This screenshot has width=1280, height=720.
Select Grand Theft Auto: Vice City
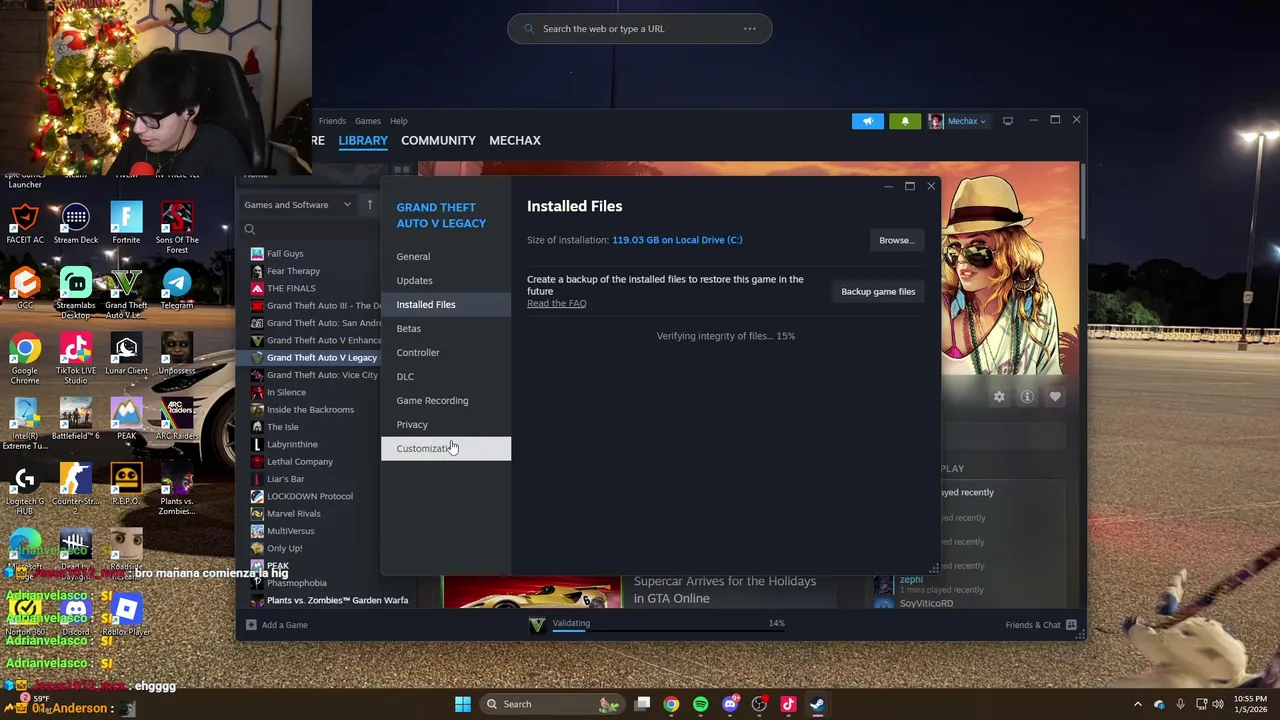coord(313,375)
